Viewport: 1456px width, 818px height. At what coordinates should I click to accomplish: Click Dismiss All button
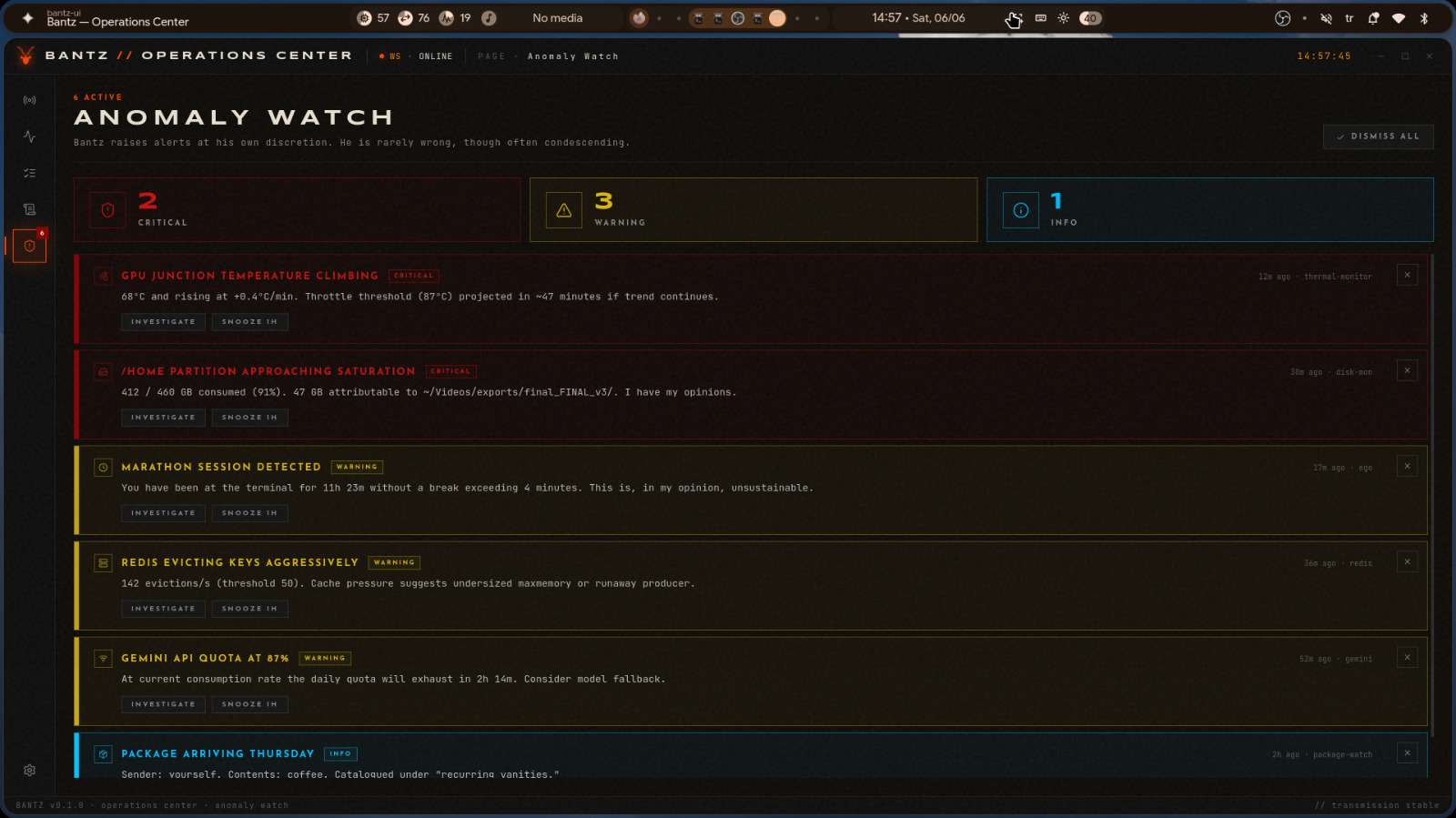click(x=1378, y=136)
